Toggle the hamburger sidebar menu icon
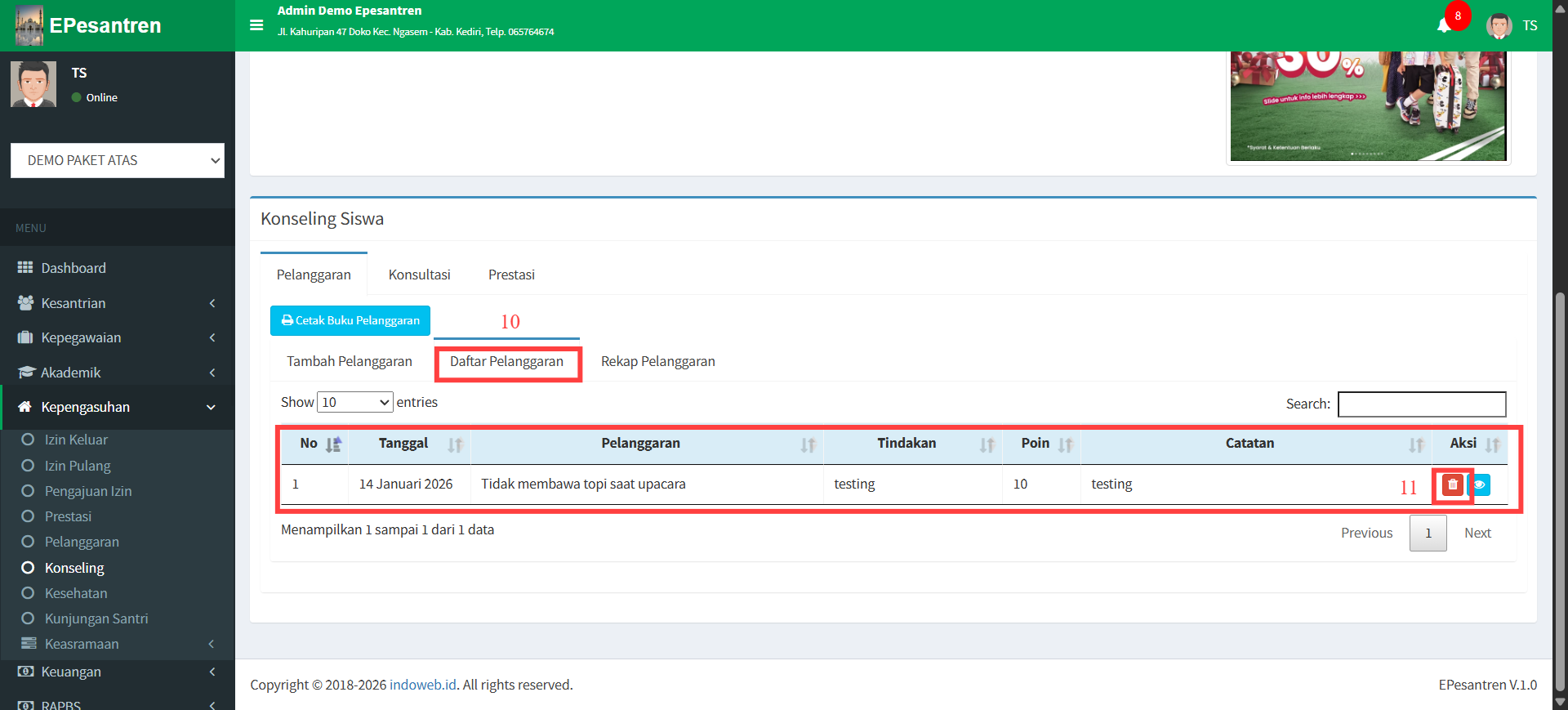The height and width of the screenshot is (710, 1568). click(256, 25)
